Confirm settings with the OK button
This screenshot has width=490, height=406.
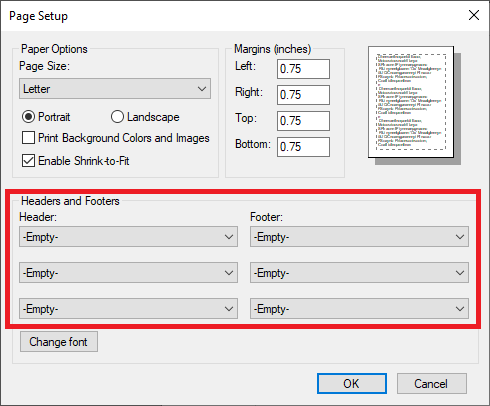coord(352,384)
